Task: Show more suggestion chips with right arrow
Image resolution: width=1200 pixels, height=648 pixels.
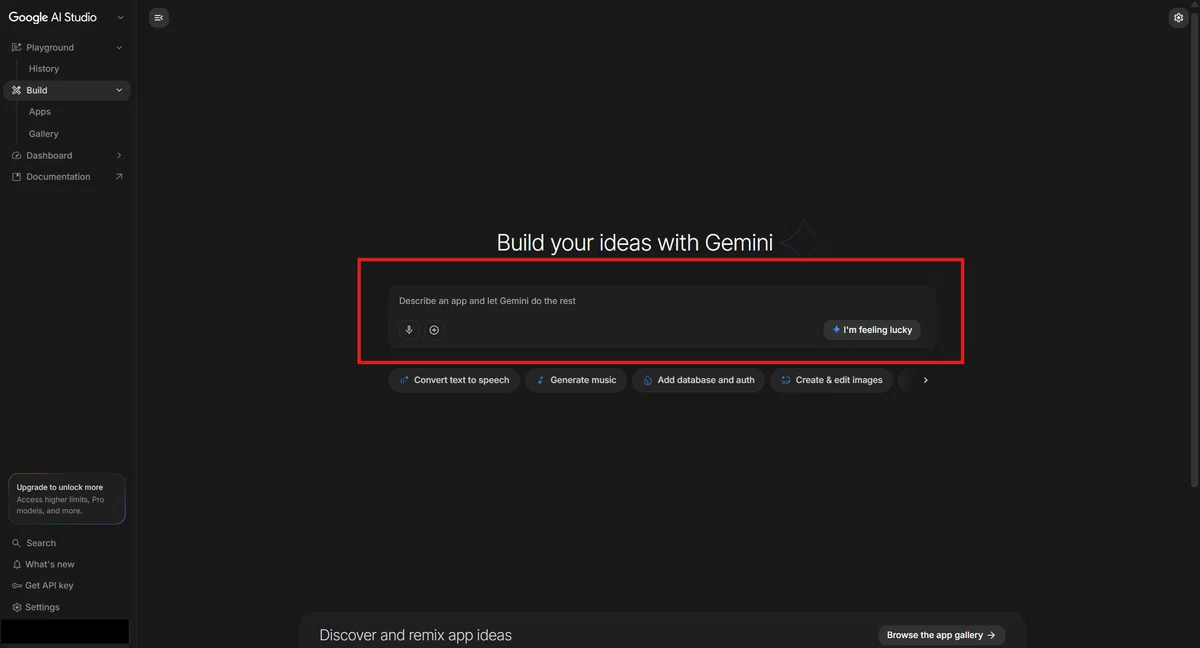Action: click(925, 380)
